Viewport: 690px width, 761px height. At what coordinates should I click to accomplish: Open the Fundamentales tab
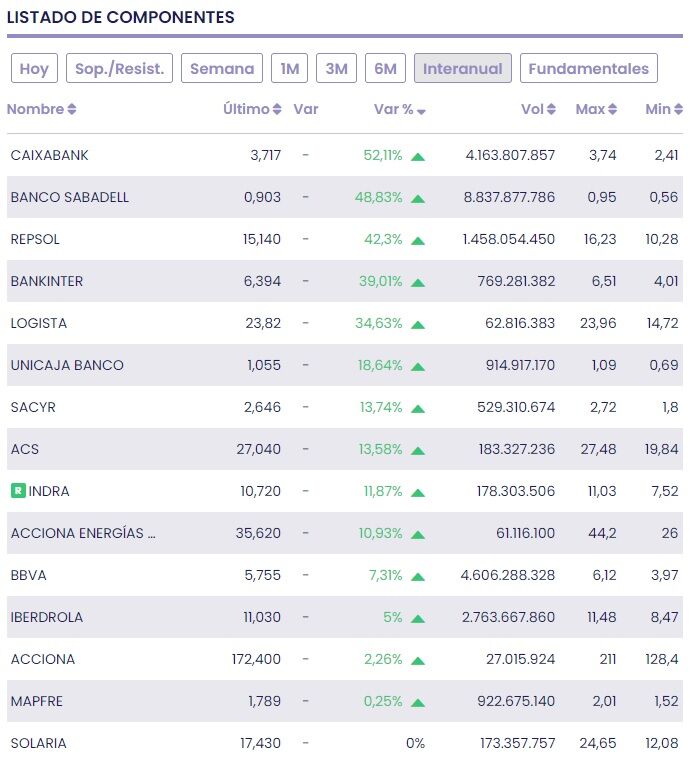[588, 69]
